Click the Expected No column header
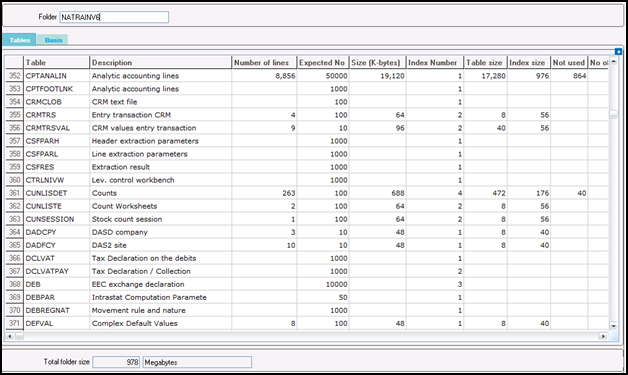This screenshot has height=375, width=628. pyautogui.click(x=323, y=62)
